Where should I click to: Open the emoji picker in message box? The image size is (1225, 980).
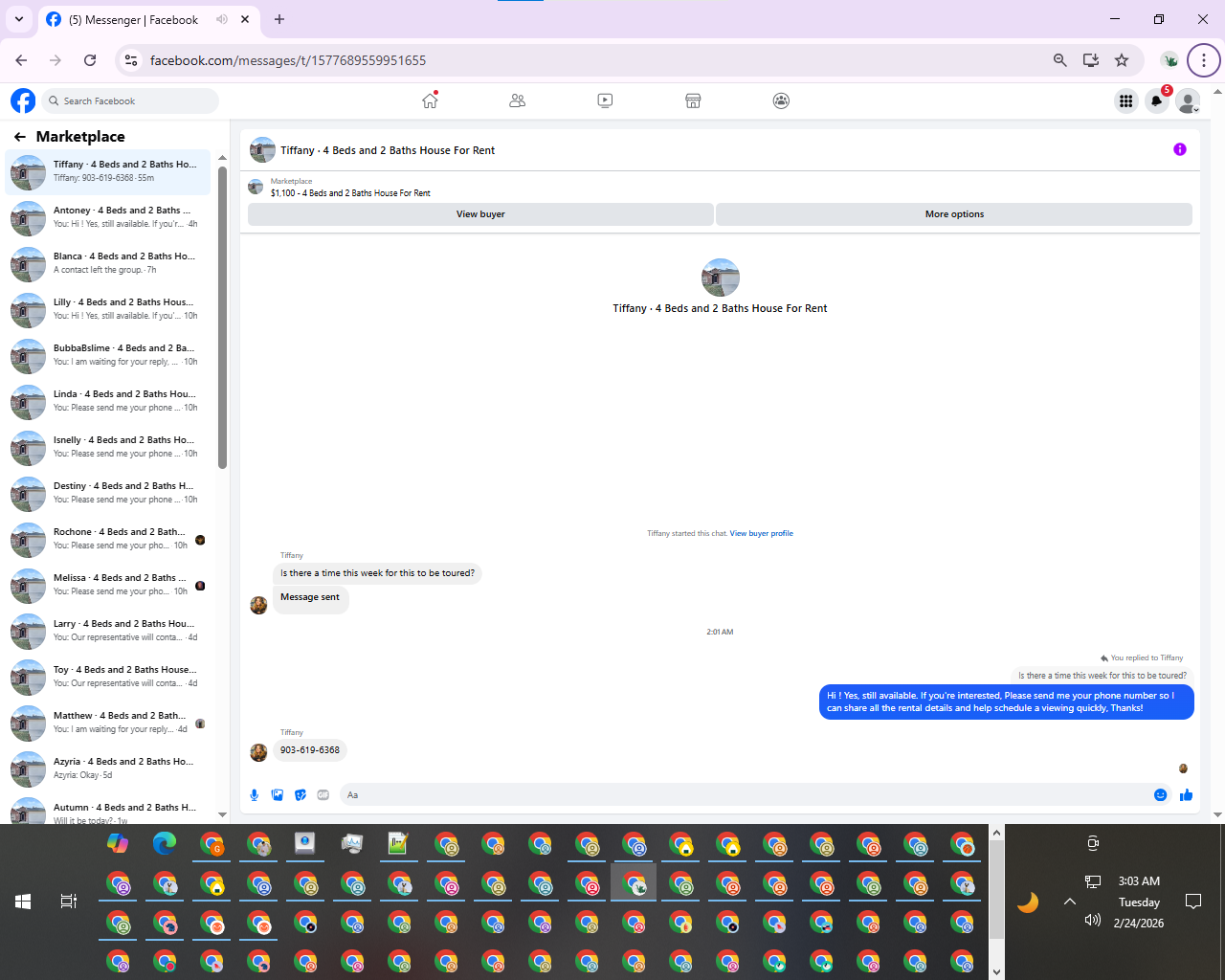pos(1161,795)
